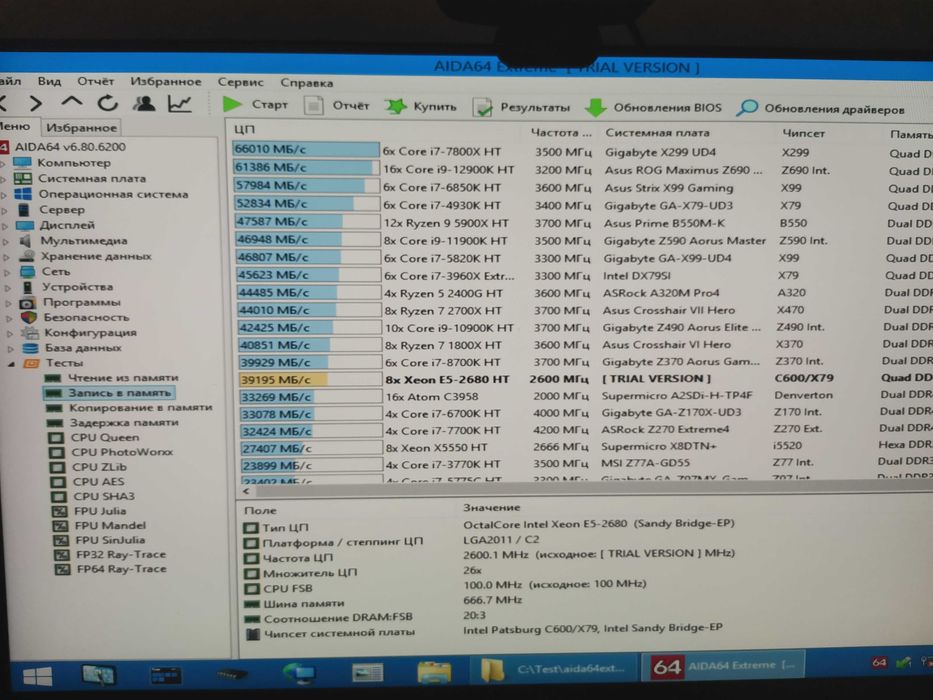Click the horizontal scrollbar left arrow
933x700 pixels.
tap(246, 491)
